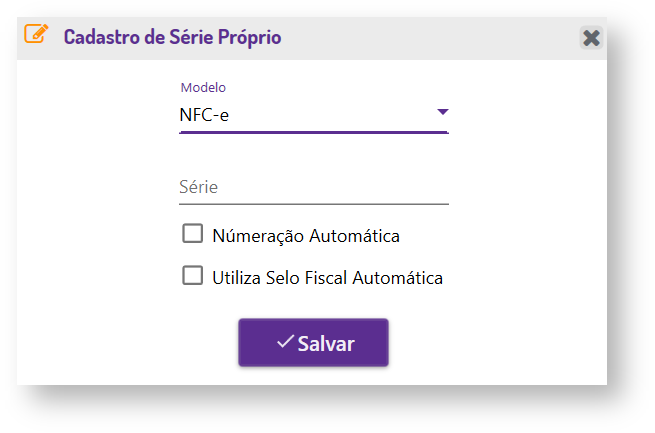Expand the Modelo dropdown arrow
Viewport: 655px width, 433px height.
(x=443, y=112)
